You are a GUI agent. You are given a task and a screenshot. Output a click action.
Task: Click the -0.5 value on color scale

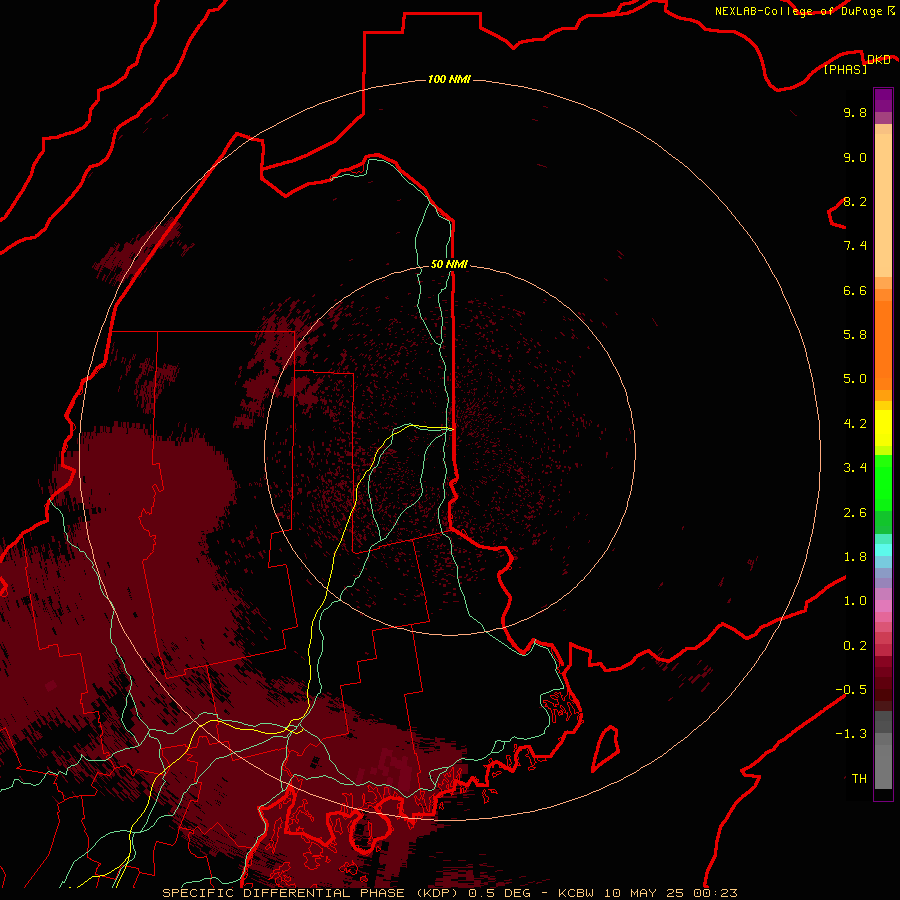click(851, 690)
